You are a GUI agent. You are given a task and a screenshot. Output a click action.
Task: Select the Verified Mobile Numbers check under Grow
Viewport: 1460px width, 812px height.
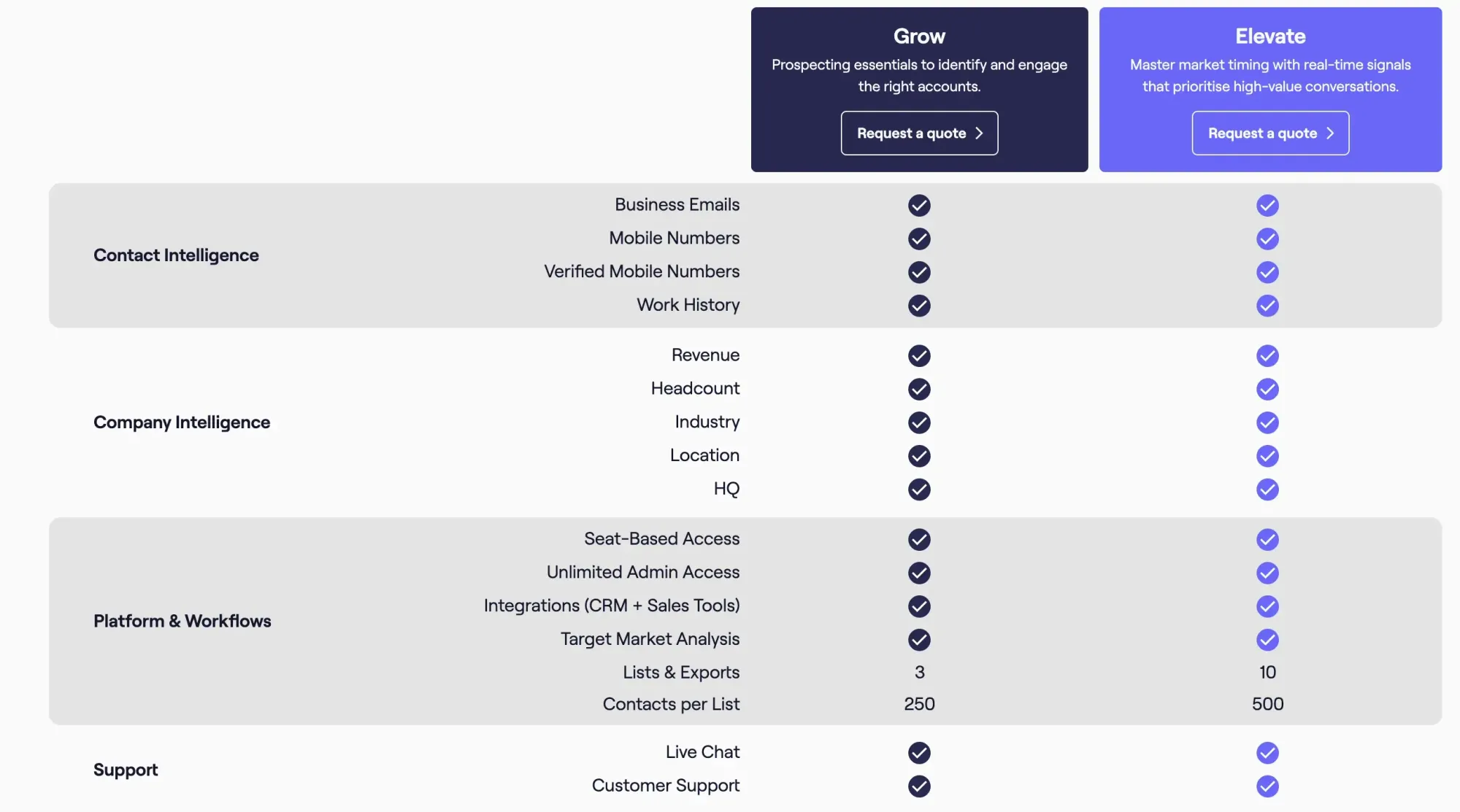pos(919,273)
